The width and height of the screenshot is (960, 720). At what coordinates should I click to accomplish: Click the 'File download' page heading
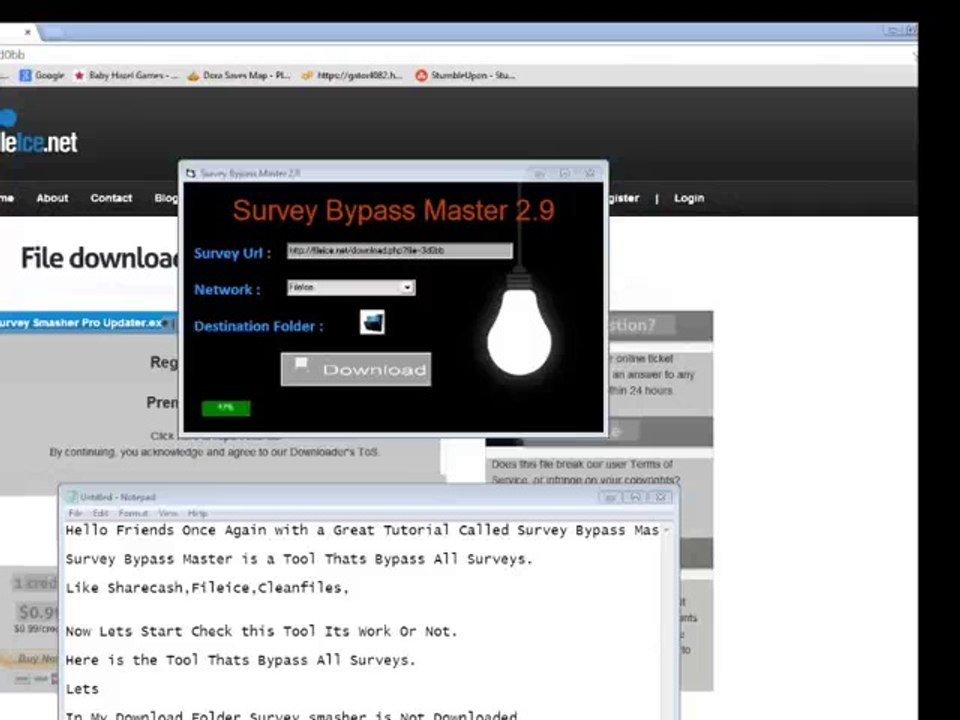100,258
